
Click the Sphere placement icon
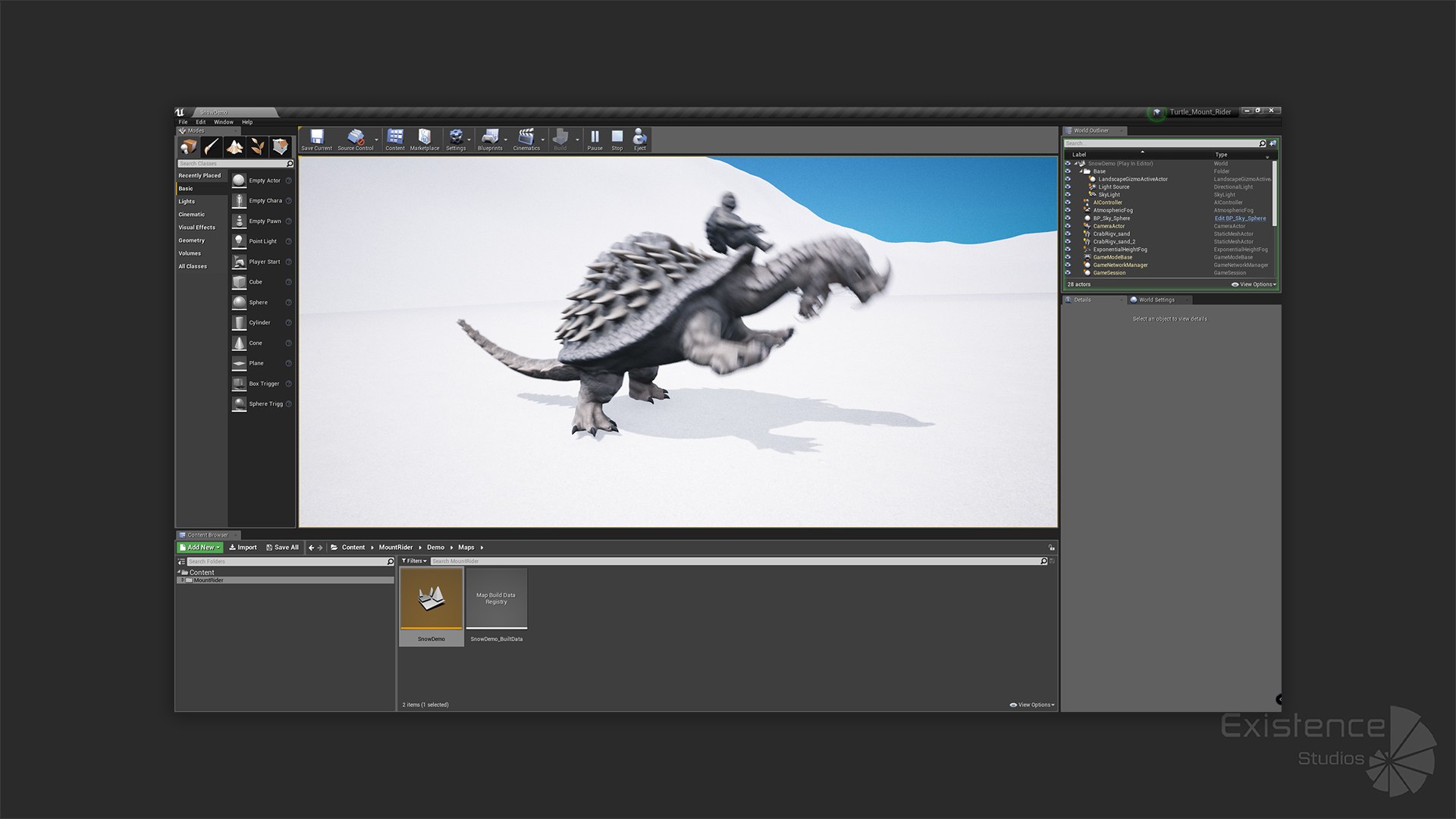(239, 303)
